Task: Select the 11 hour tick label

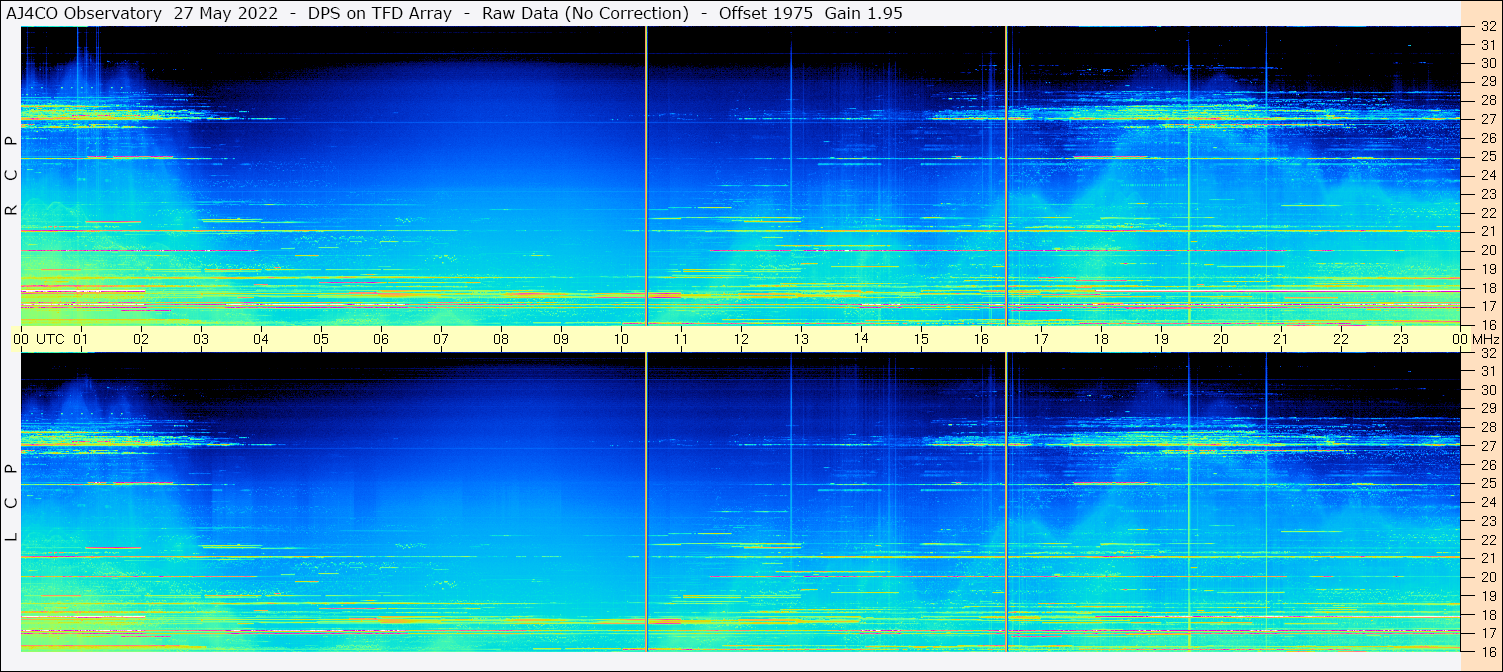Action: [681, 339]
